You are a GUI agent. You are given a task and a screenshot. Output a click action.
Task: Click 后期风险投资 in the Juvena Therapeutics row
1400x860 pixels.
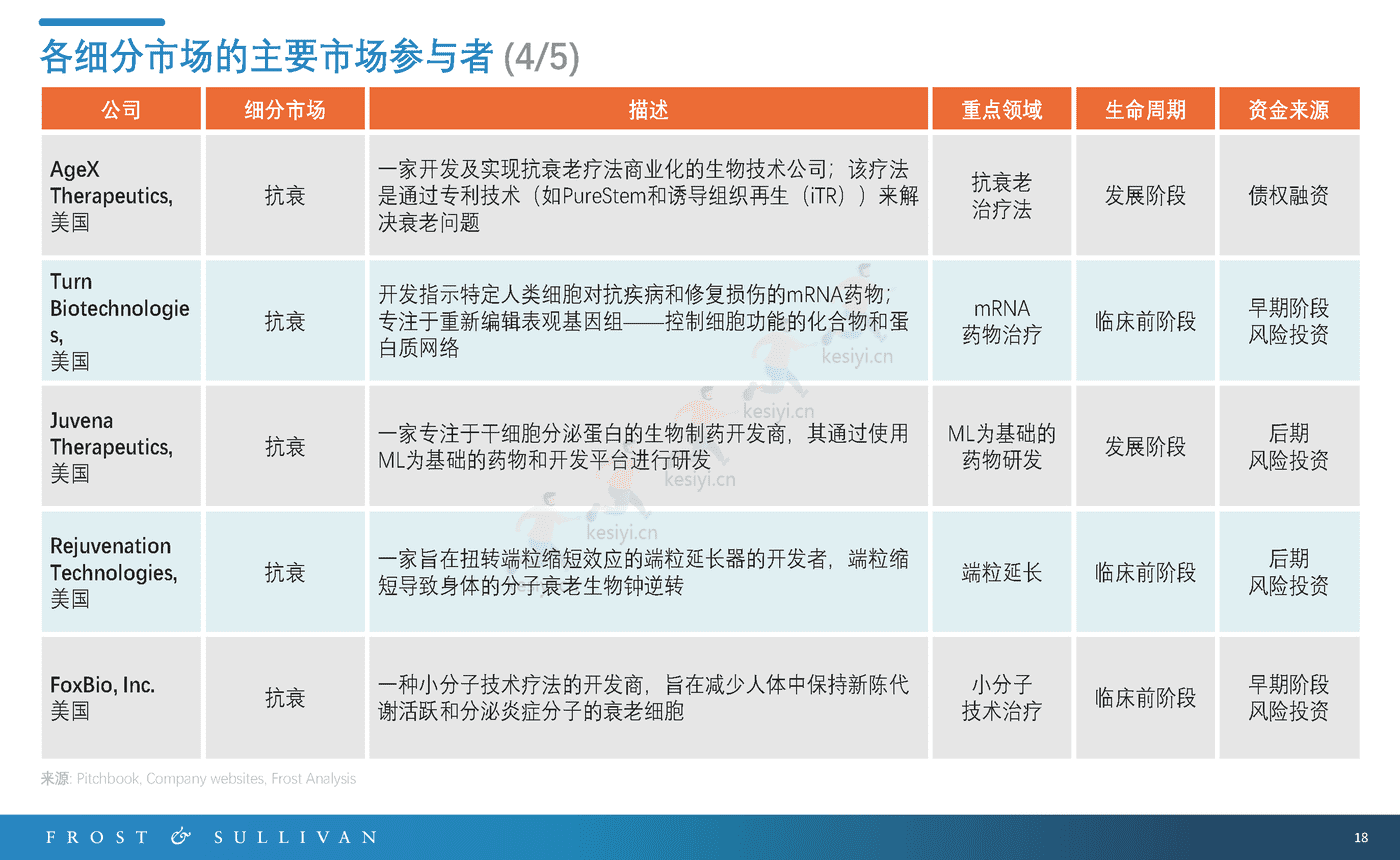coord(1289,446)
